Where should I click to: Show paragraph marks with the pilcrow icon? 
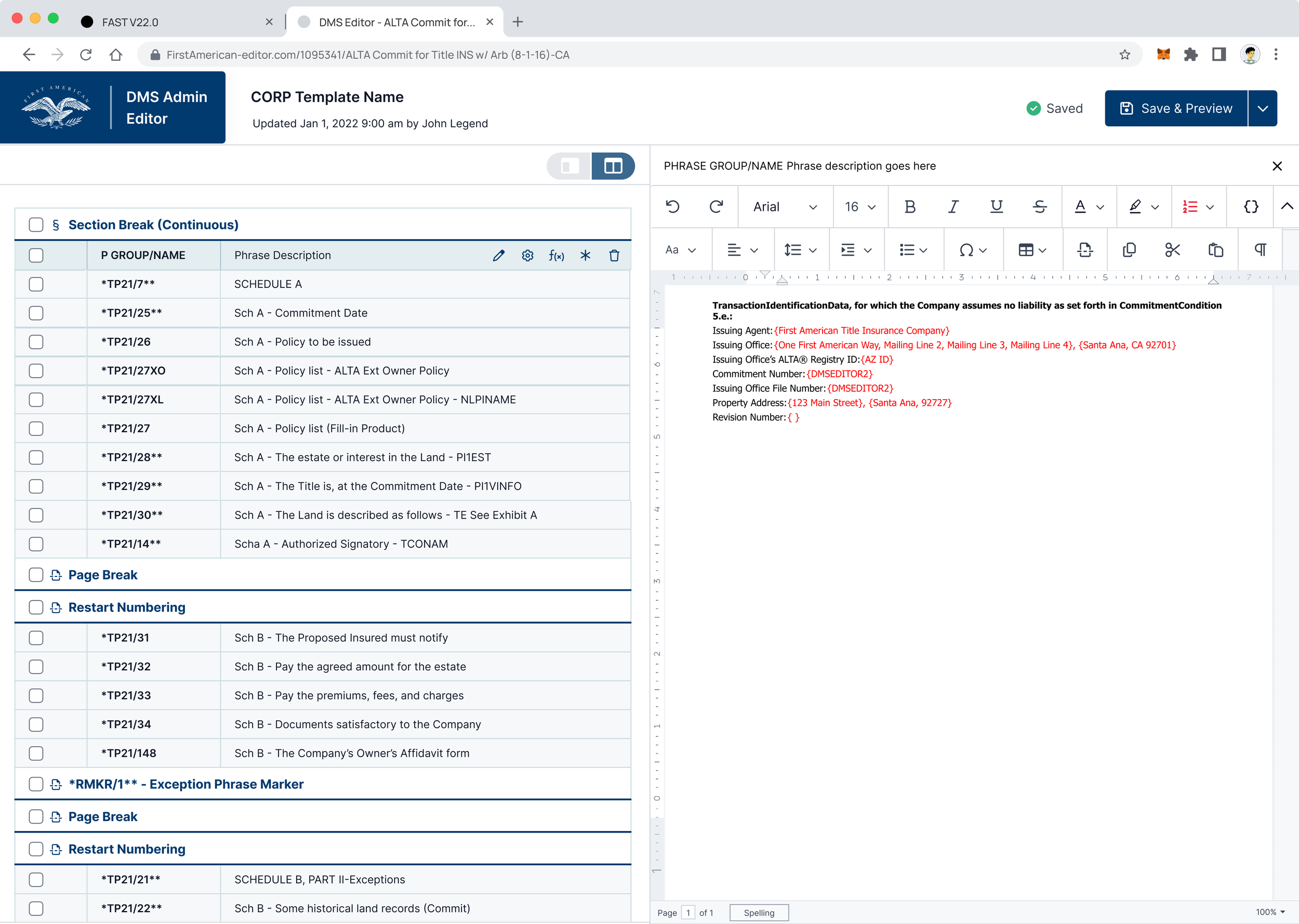click(x=1260, y=250)
